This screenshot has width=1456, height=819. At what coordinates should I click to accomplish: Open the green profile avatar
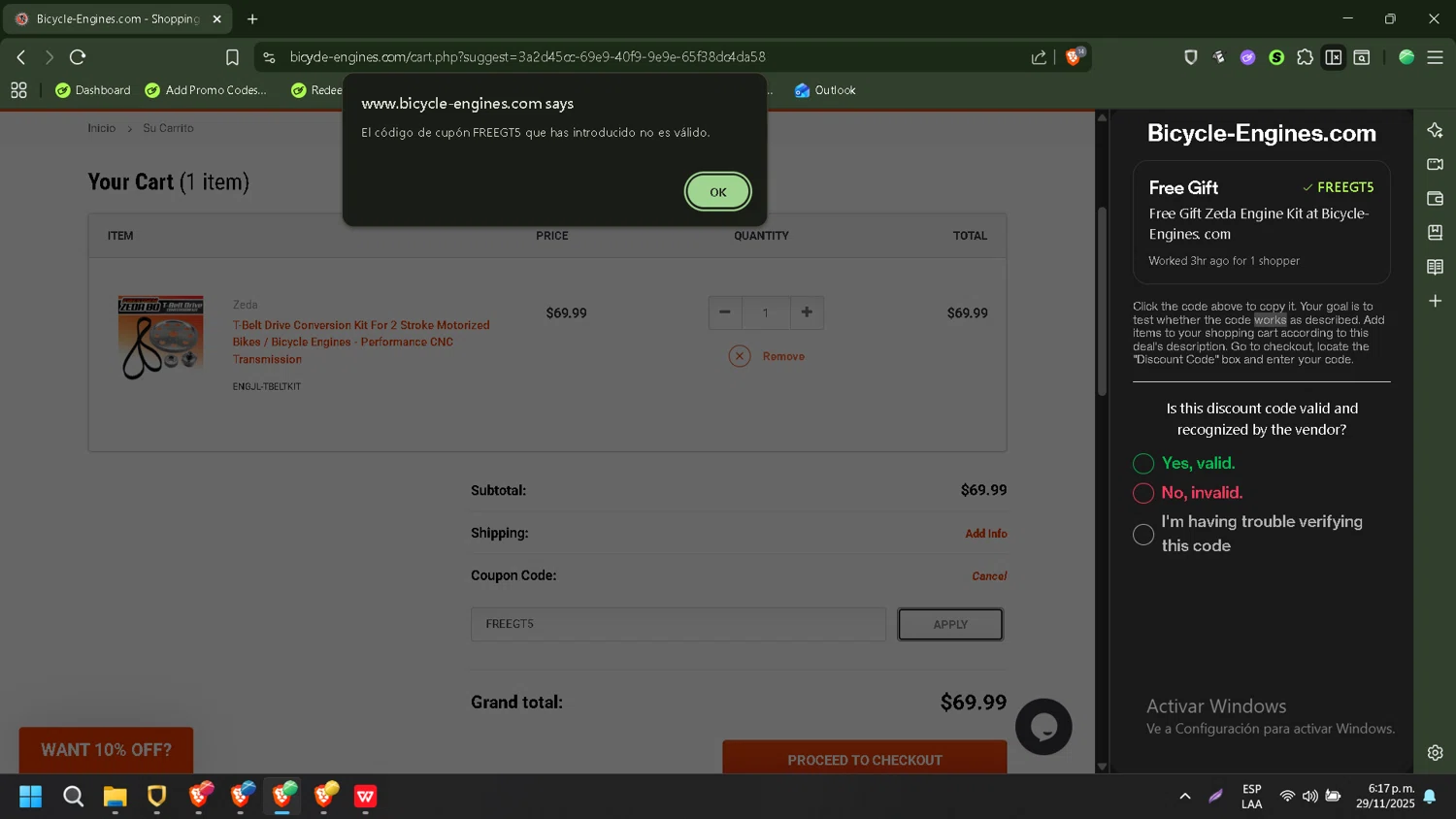click(1406, 57)
